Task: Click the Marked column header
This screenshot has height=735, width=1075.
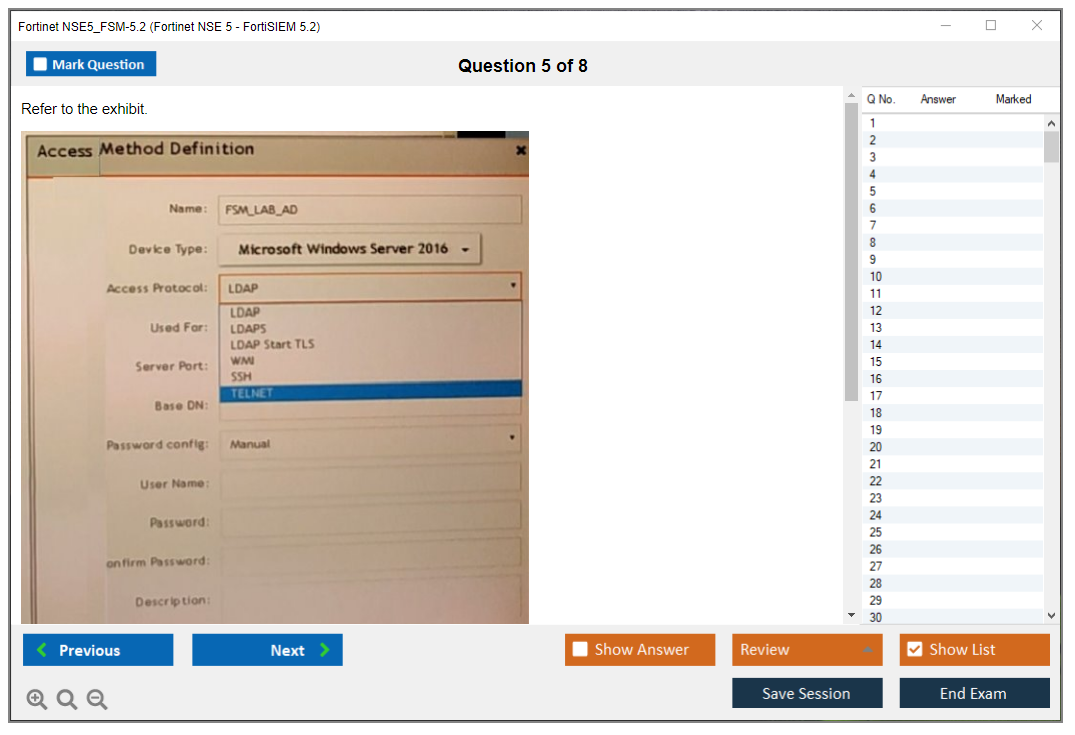Action: [1013, 99]
